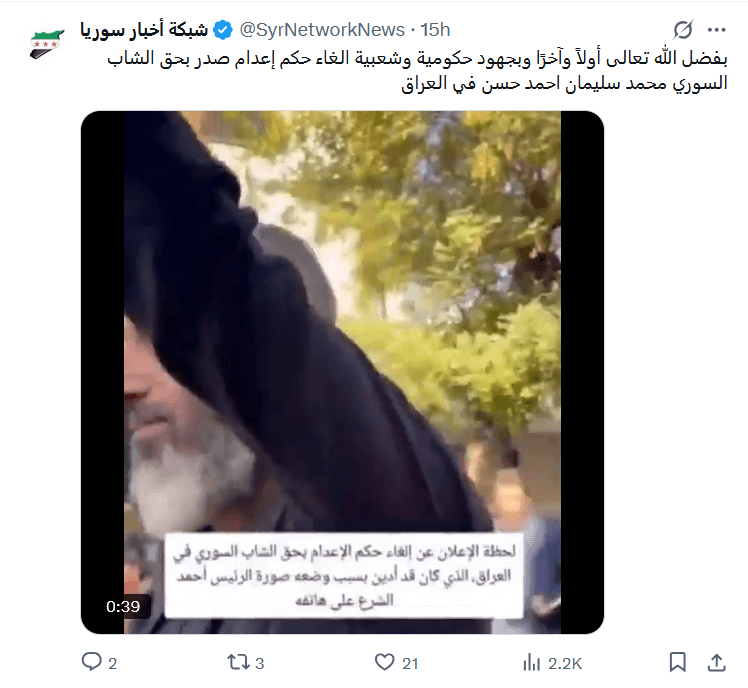Screen dimensions: 748x688
Task: Open the post via the 15h timestamp
Action: (x=435, y=30)
